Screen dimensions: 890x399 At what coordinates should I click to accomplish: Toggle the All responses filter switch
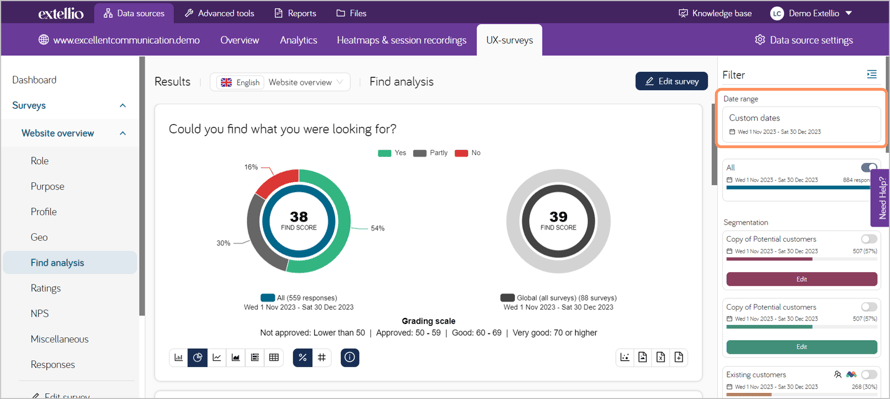pos(869,167)
